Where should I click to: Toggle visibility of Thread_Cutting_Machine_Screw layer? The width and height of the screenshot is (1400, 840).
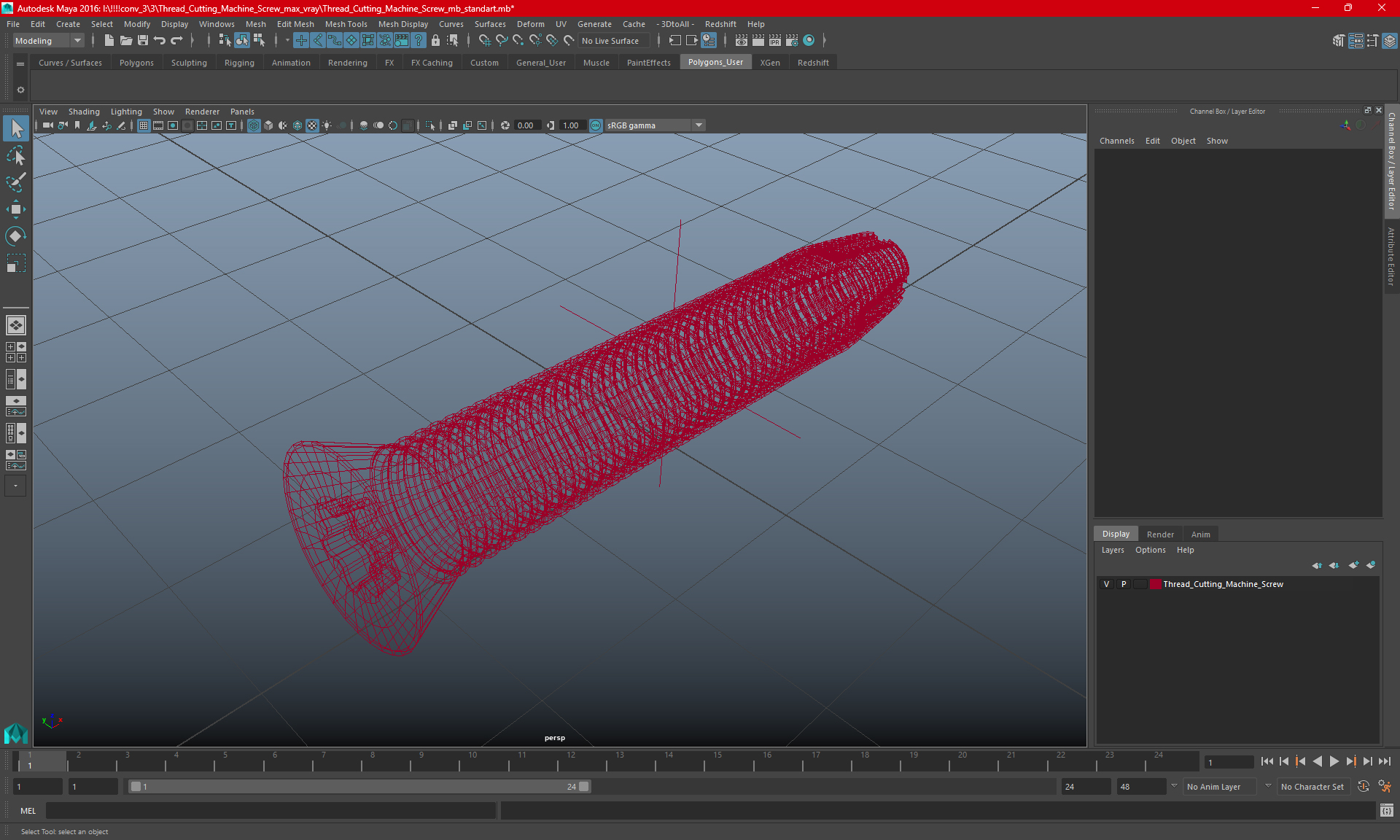click(x=1106, y=584)
